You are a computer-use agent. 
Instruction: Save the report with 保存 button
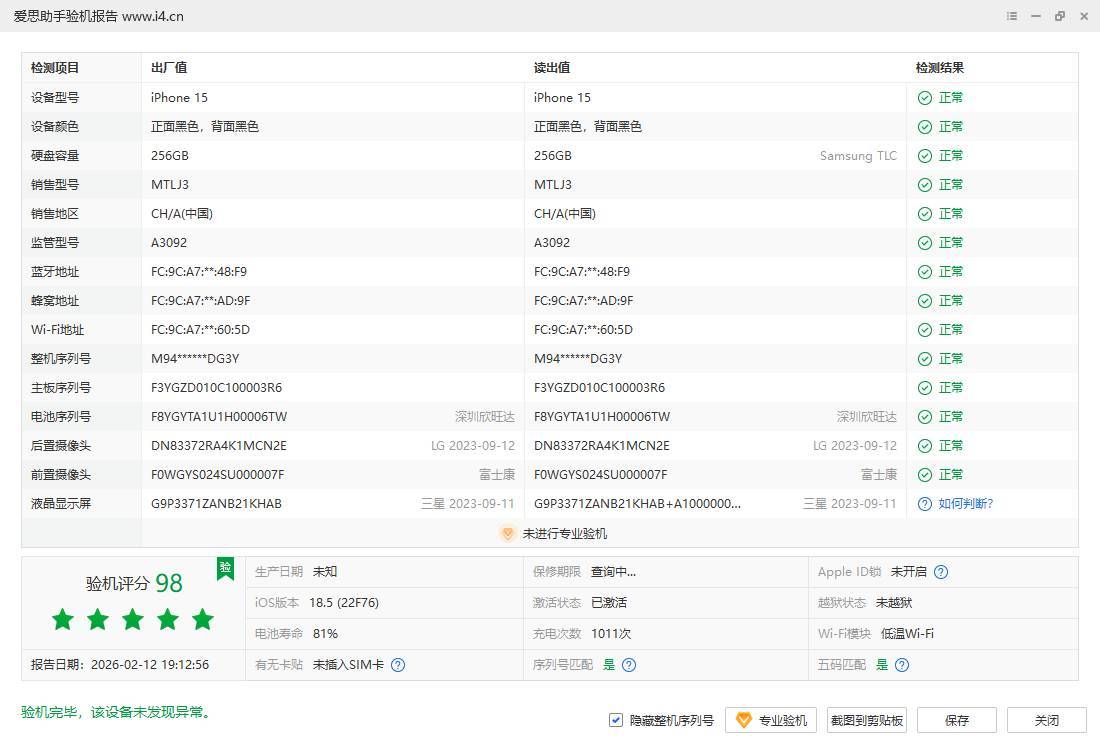tap(957, 720)
